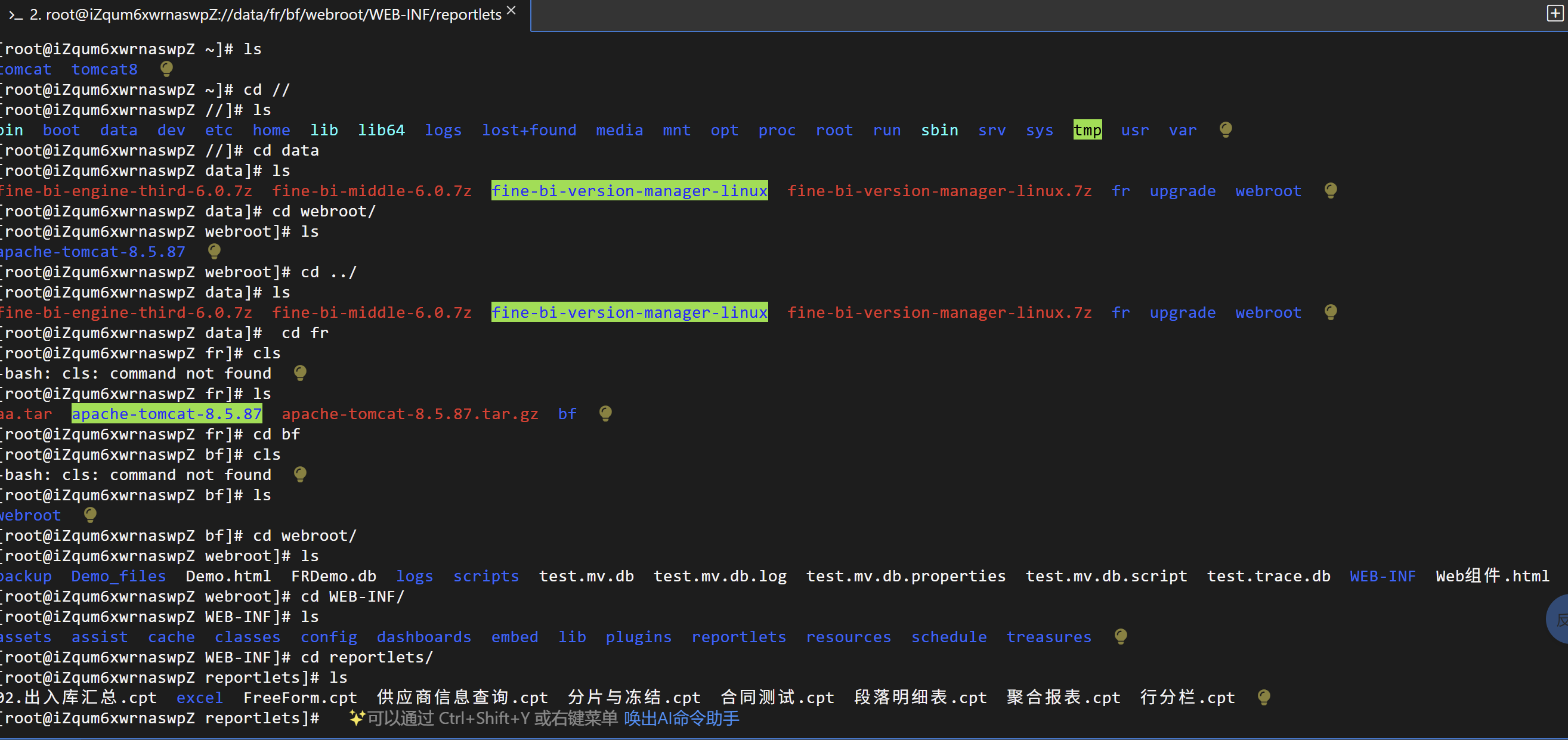
Task: Click lightbulb icon after the var directory
Action: point(1226,129)
